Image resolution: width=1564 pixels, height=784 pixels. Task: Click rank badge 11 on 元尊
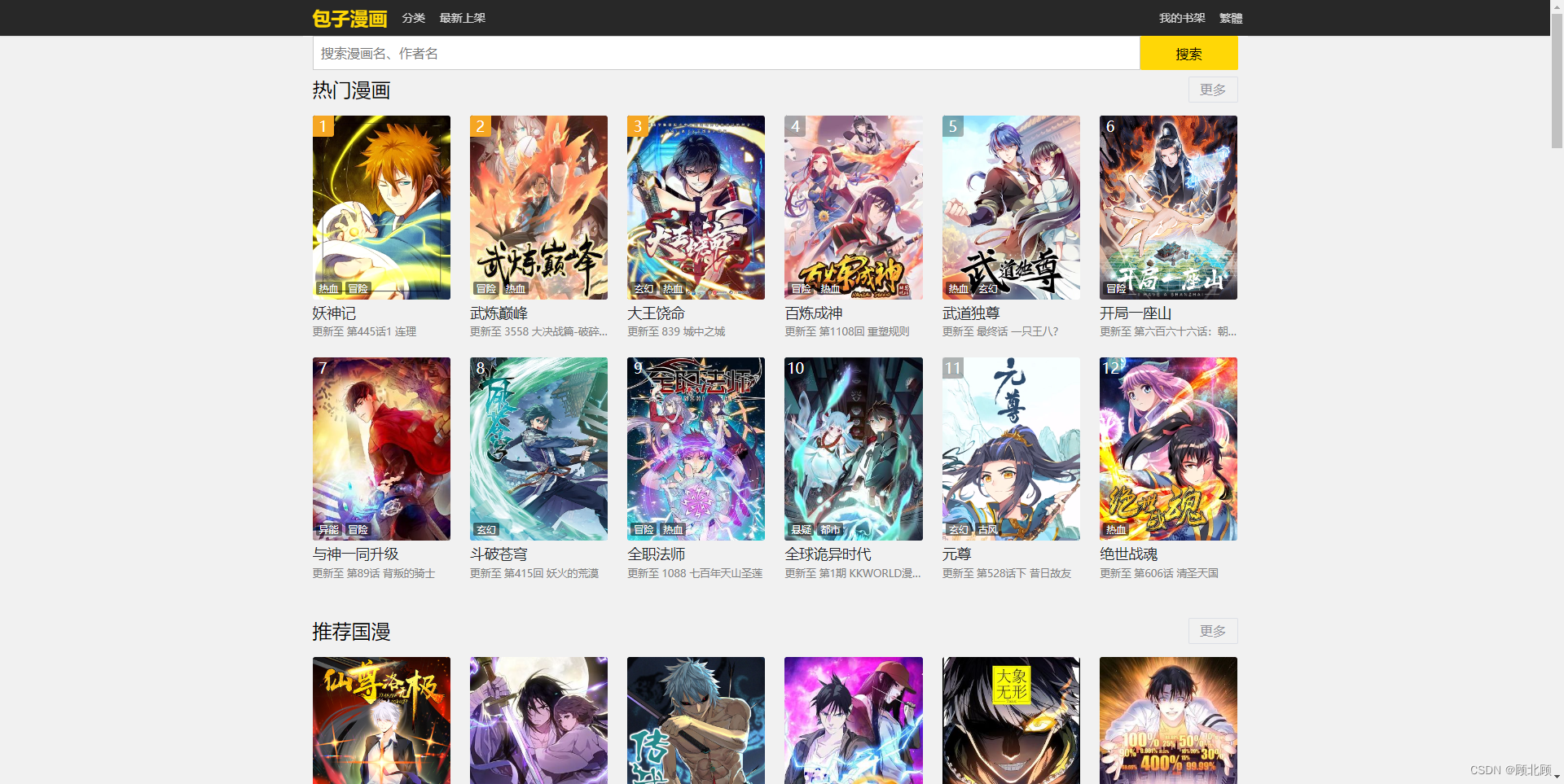pos(953,368)
